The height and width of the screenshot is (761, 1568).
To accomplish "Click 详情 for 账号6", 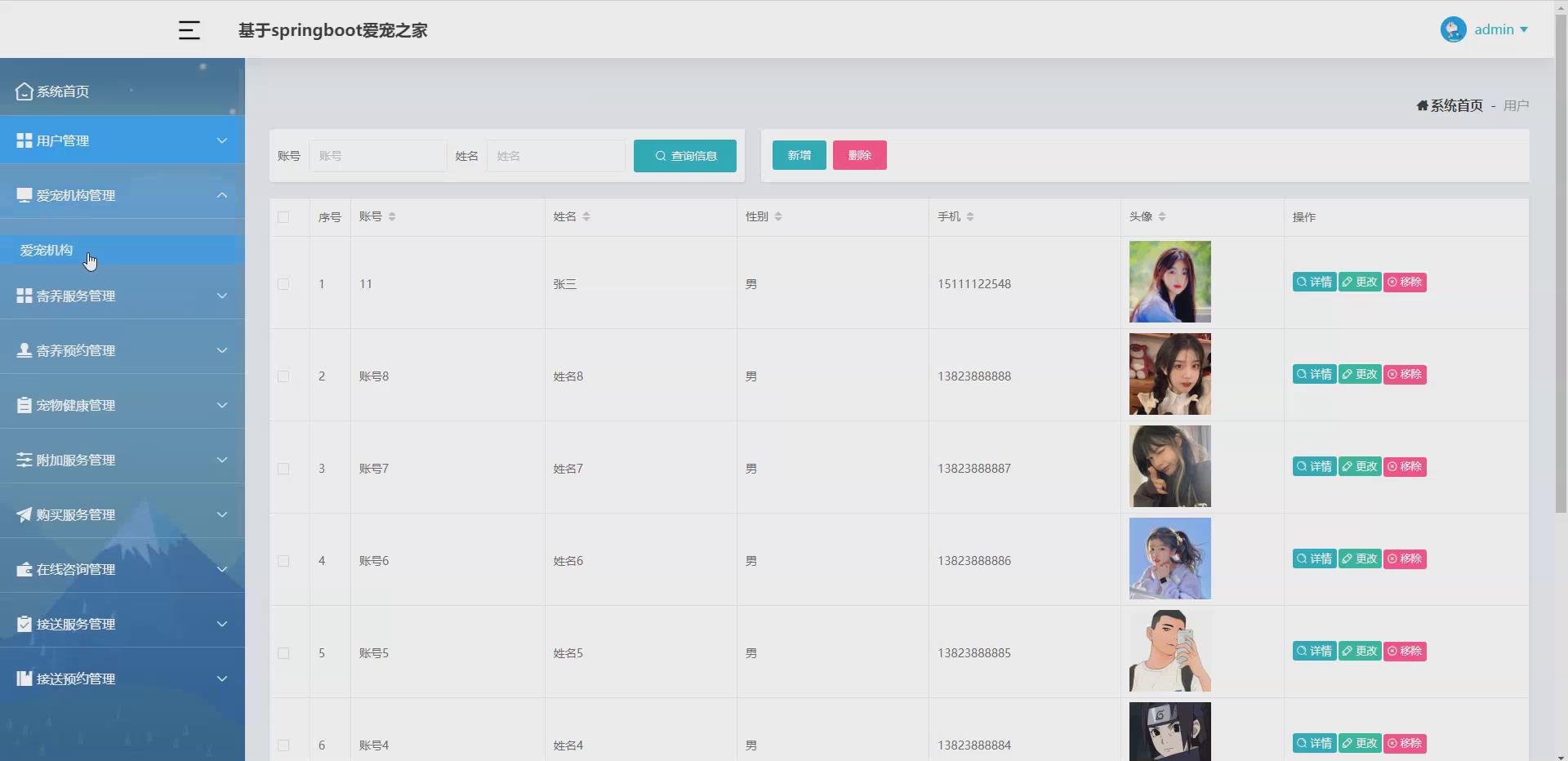I will pyautogui.click(x=1315, y=559).
